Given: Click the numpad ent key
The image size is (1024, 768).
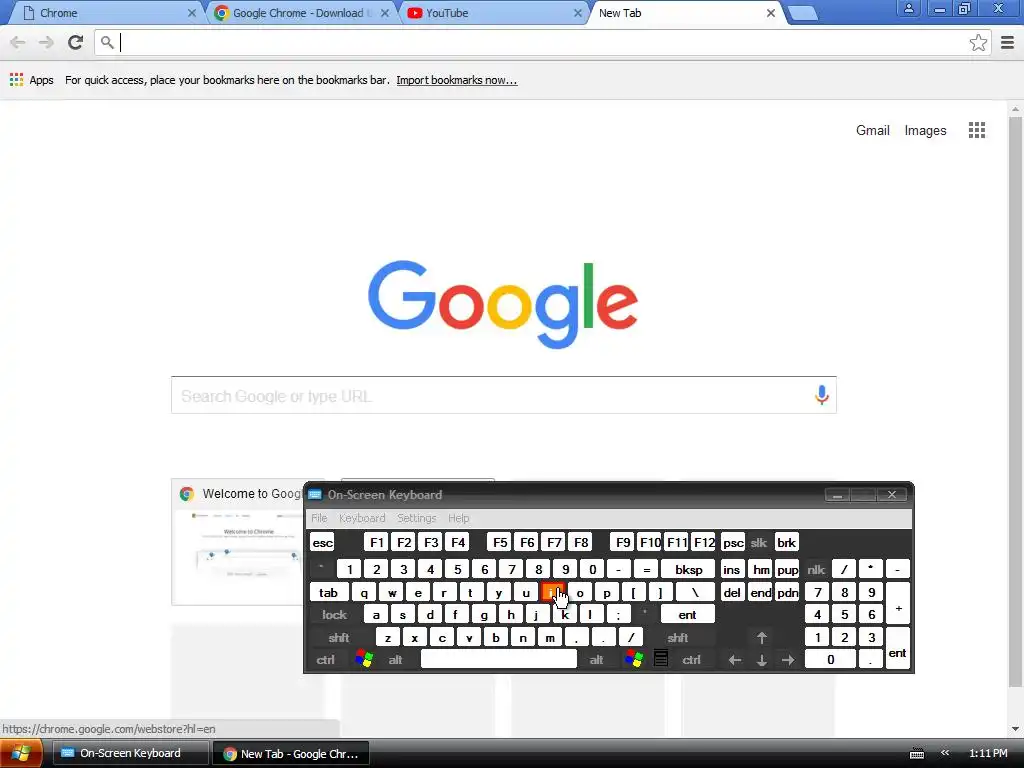Looking at the screenshot, I should point(897,648).
